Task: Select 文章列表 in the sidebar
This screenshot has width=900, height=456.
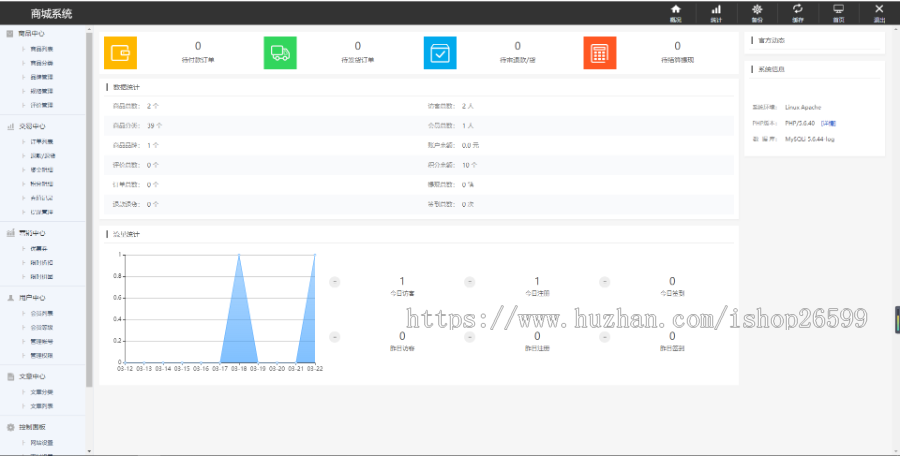Action: click(42, 406)
